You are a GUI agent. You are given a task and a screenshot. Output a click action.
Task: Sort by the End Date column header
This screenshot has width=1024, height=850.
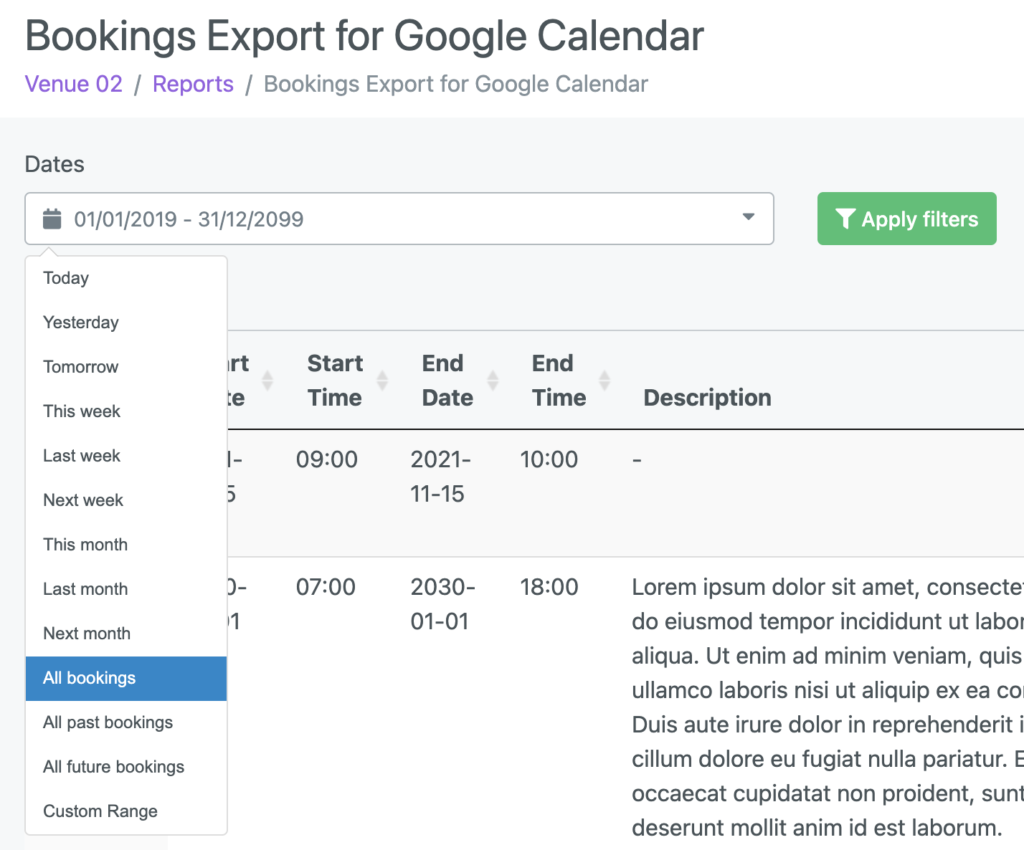447,380
